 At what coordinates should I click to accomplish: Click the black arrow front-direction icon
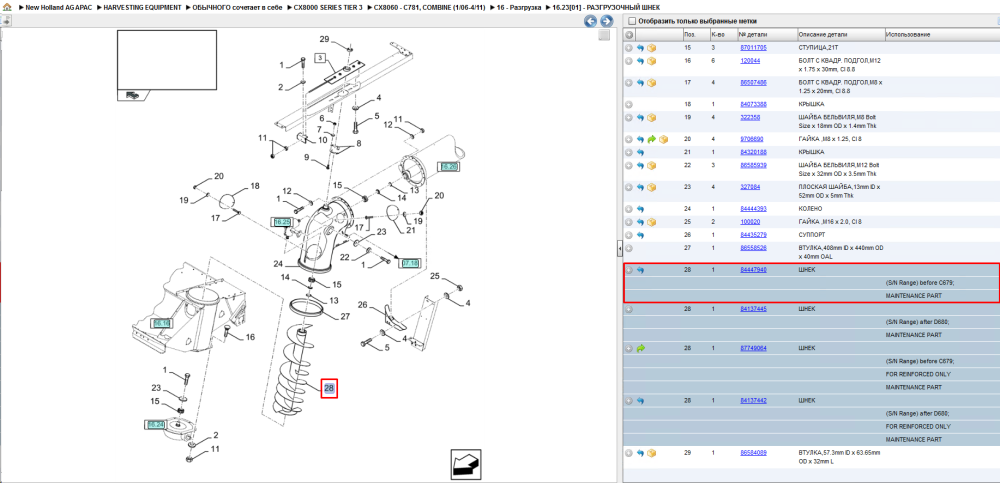point(466,464)
